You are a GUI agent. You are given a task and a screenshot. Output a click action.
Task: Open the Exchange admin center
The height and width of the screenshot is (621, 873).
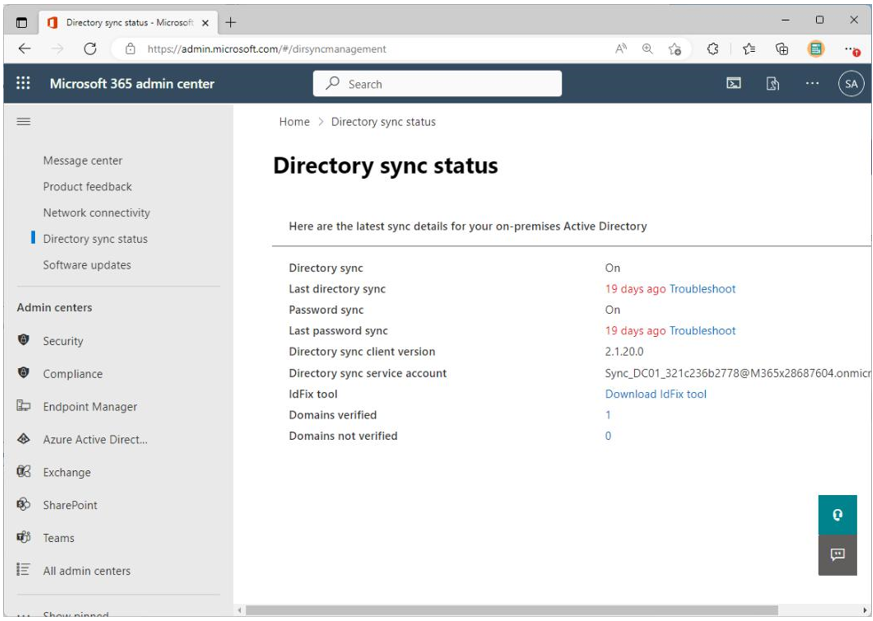[66, 472]
